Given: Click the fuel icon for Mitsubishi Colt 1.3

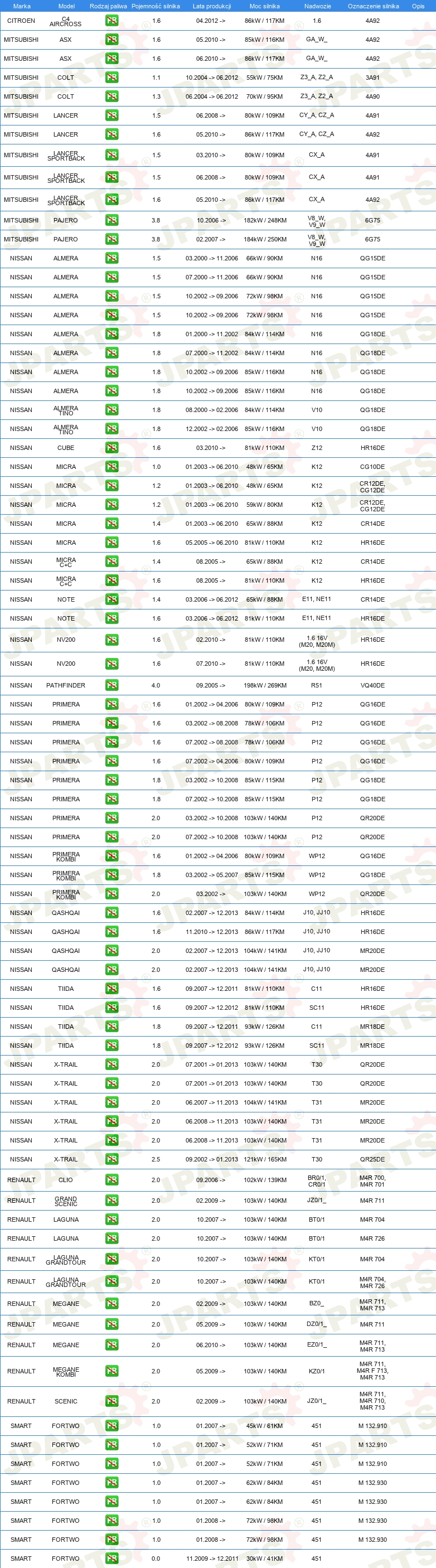Looking at the screenshot, I should (112, 96).
